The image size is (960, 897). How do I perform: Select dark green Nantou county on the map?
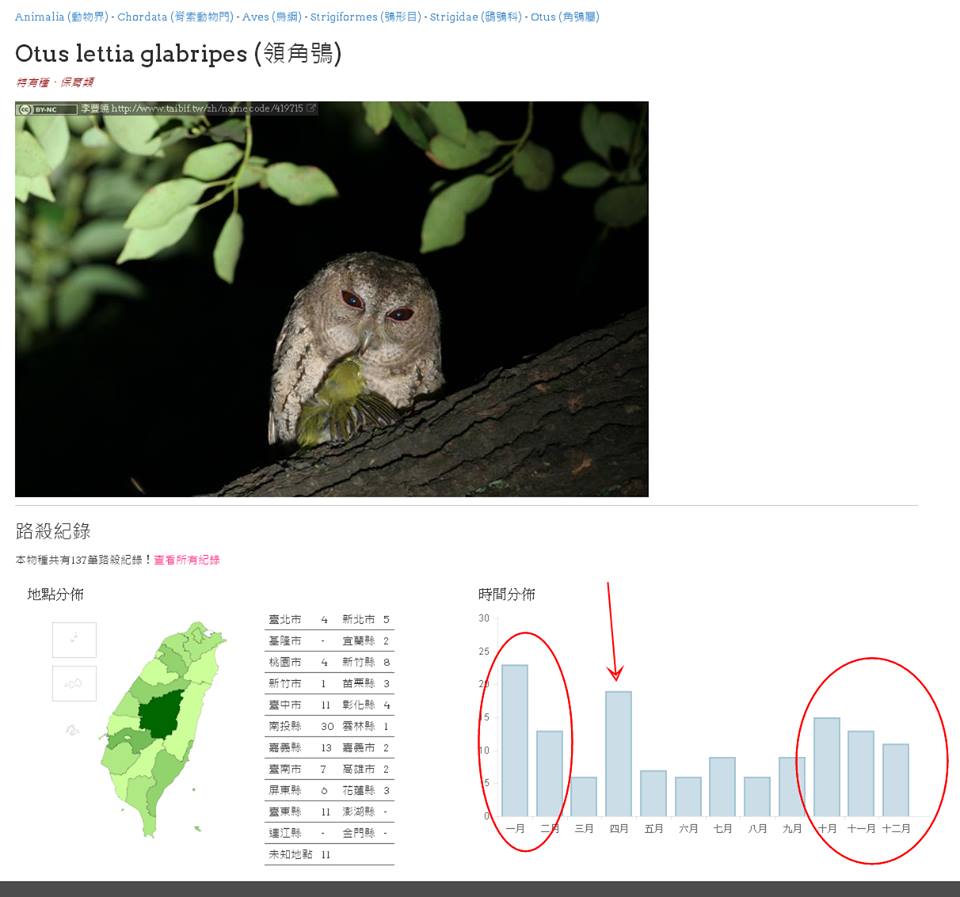click(162, 713)
